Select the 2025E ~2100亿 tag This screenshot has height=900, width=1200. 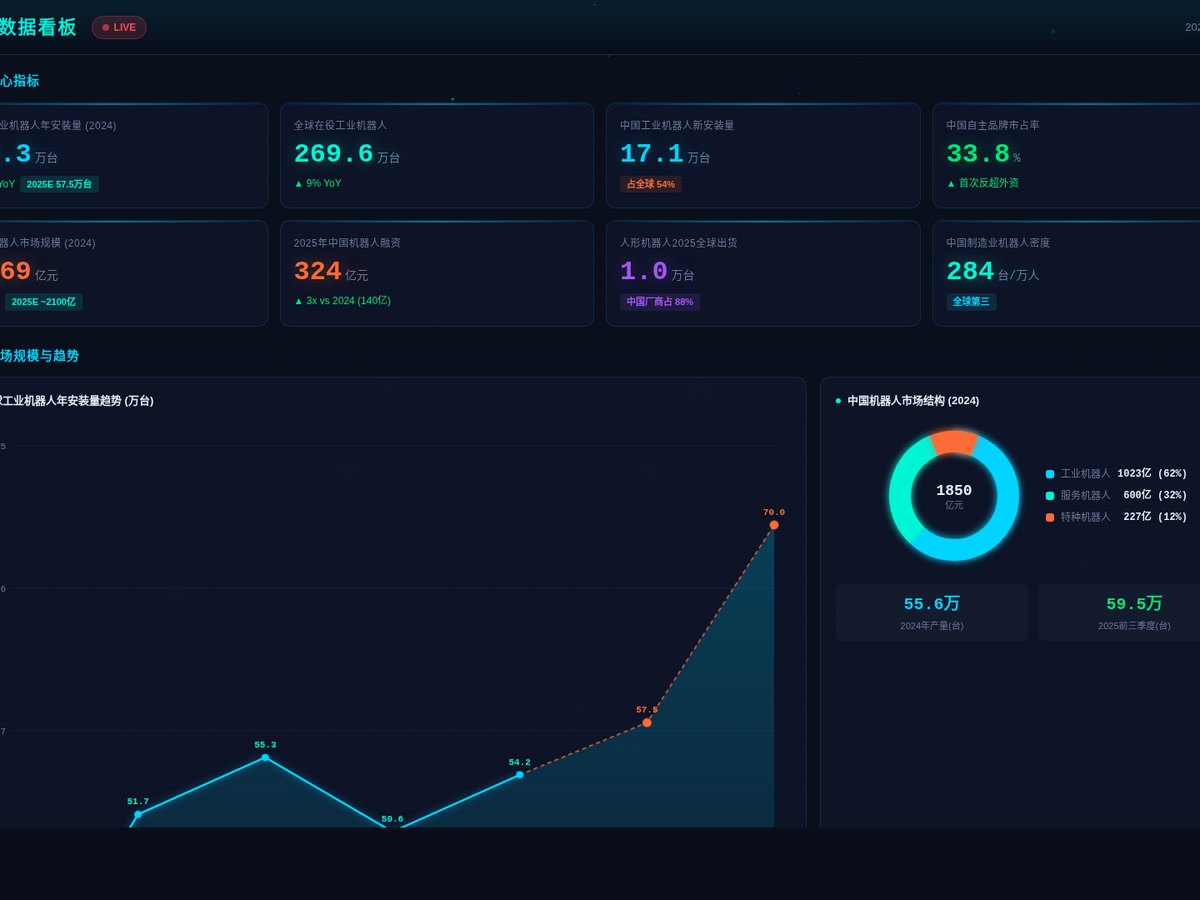43,302
